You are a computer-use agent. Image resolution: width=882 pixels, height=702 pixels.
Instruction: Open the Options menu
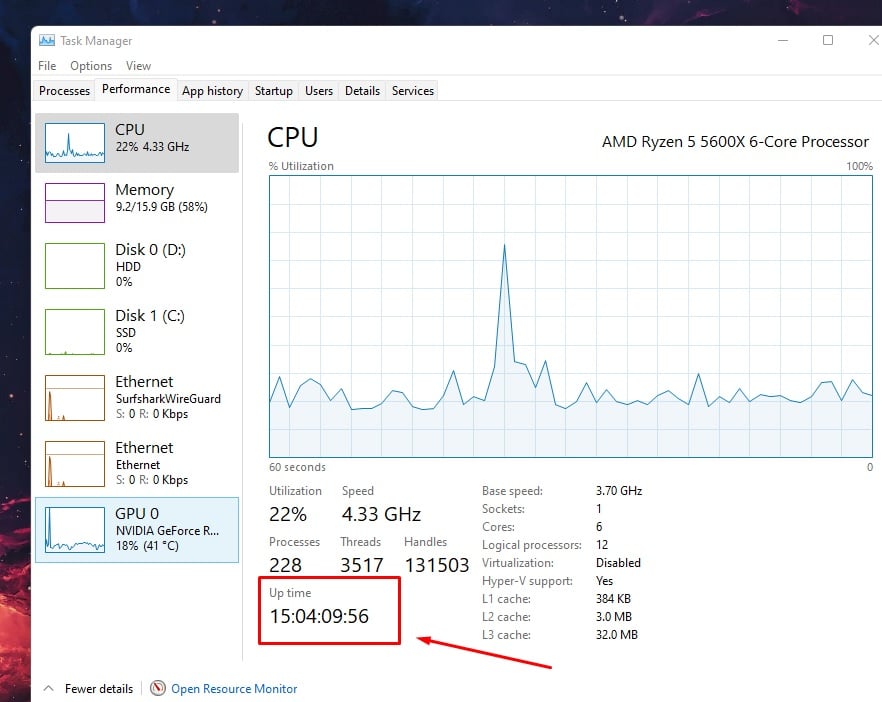91,66
